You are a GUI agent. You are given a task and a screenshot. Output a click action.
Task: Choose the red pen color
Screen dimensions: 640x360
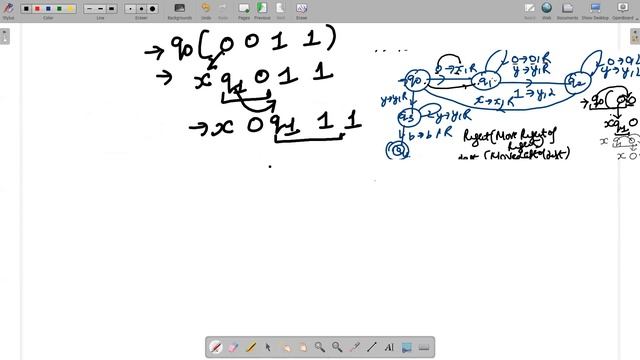tap(37, 9)
